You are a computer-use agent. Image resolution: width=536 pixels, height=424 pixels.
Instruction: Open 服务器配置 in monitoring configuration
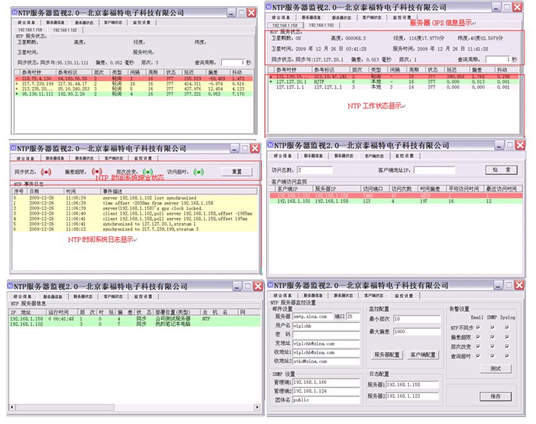click(x=387, y=355)
